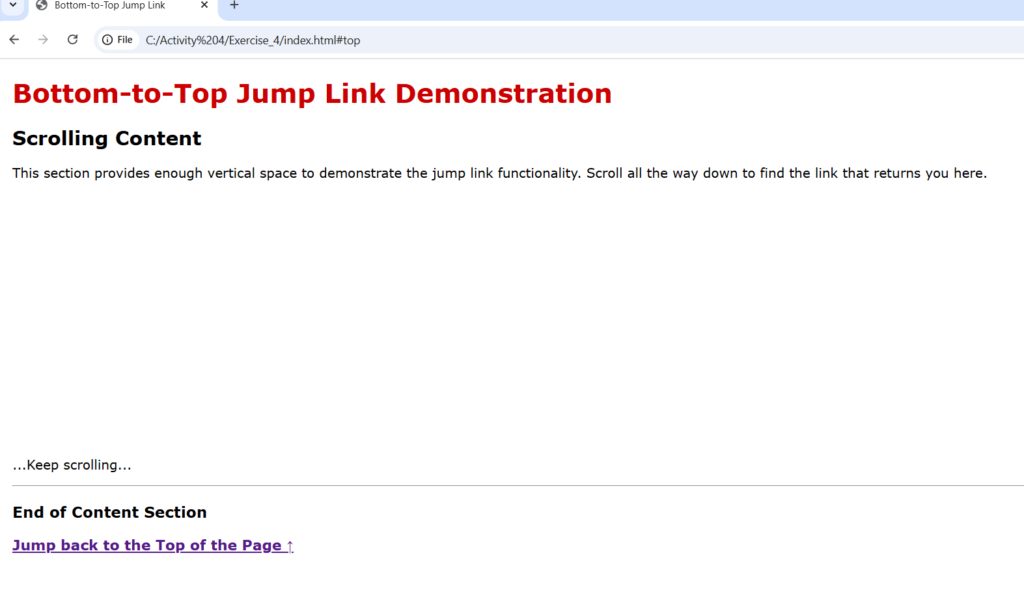Click the globe favicon on the tab
The height and width of the screenshot is (592, 1024).
click(x=41, y=5)
